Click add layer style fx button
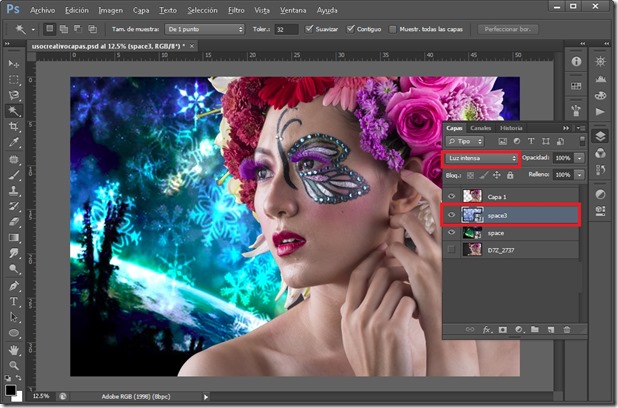Image resolution: width=618 pixels, height=408 pixels. coord(486,330)
